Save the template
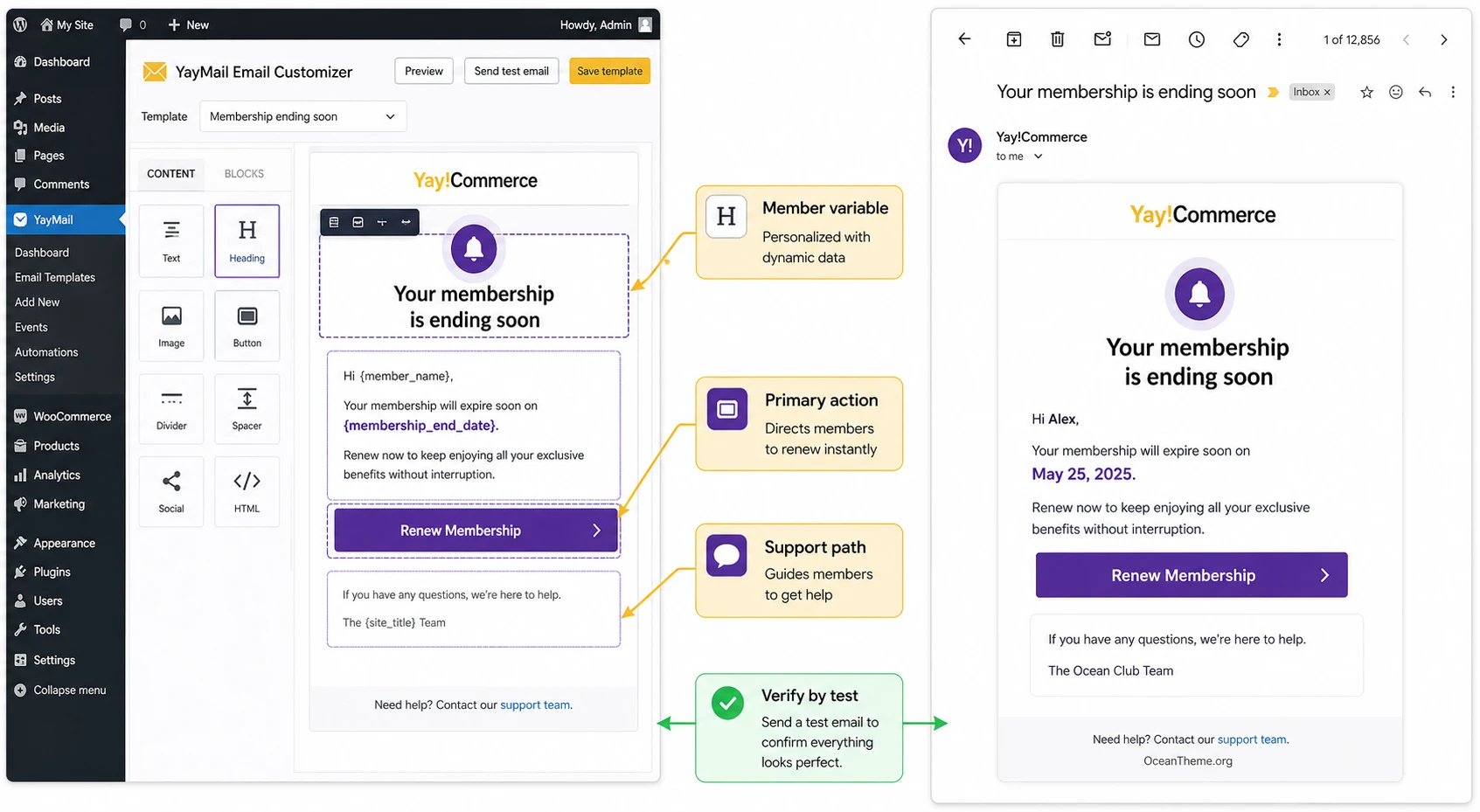Screen dimensions: 1480x812 [x=609, y=71]
